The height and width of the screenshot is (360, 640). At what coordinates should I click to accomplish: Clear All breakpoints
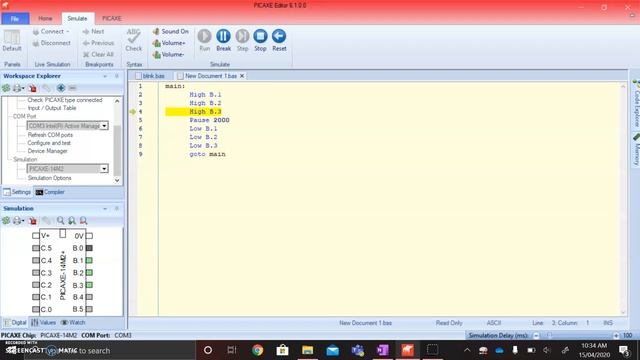pos(98,54)
